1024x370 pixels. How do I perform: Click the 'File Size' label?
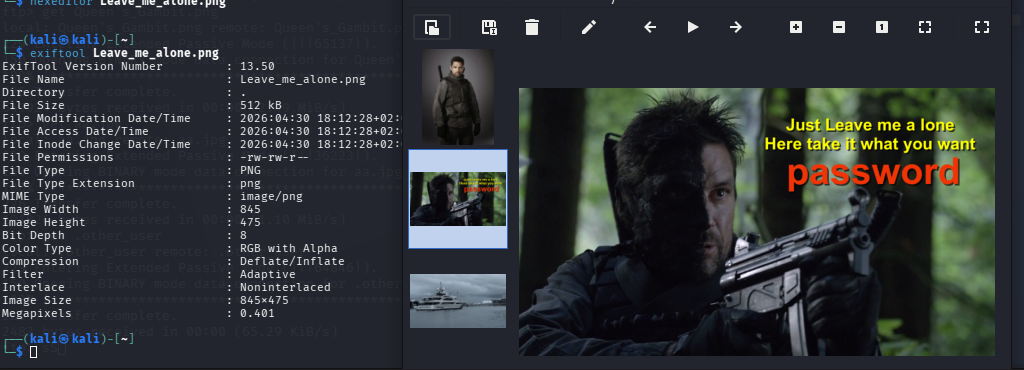click(33, 106)
